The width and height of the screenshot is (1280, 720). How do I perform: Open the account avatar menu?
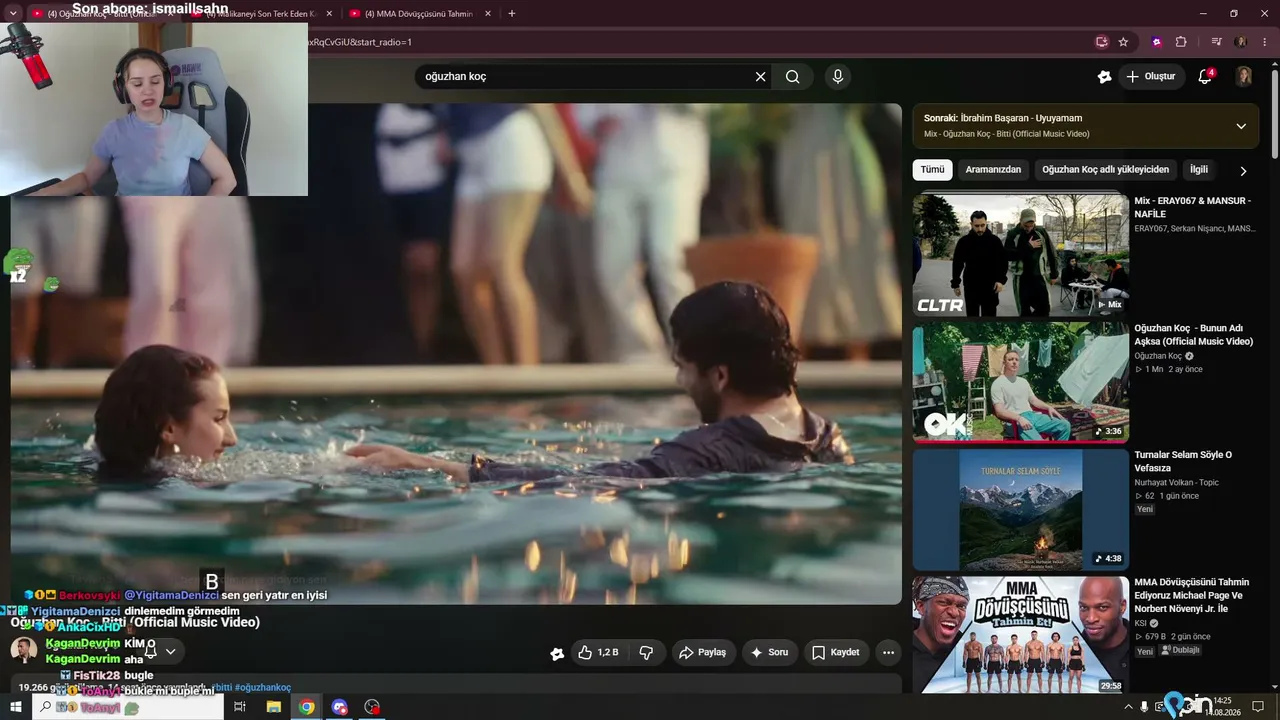pyautogui.click(x=1243, y=76)
